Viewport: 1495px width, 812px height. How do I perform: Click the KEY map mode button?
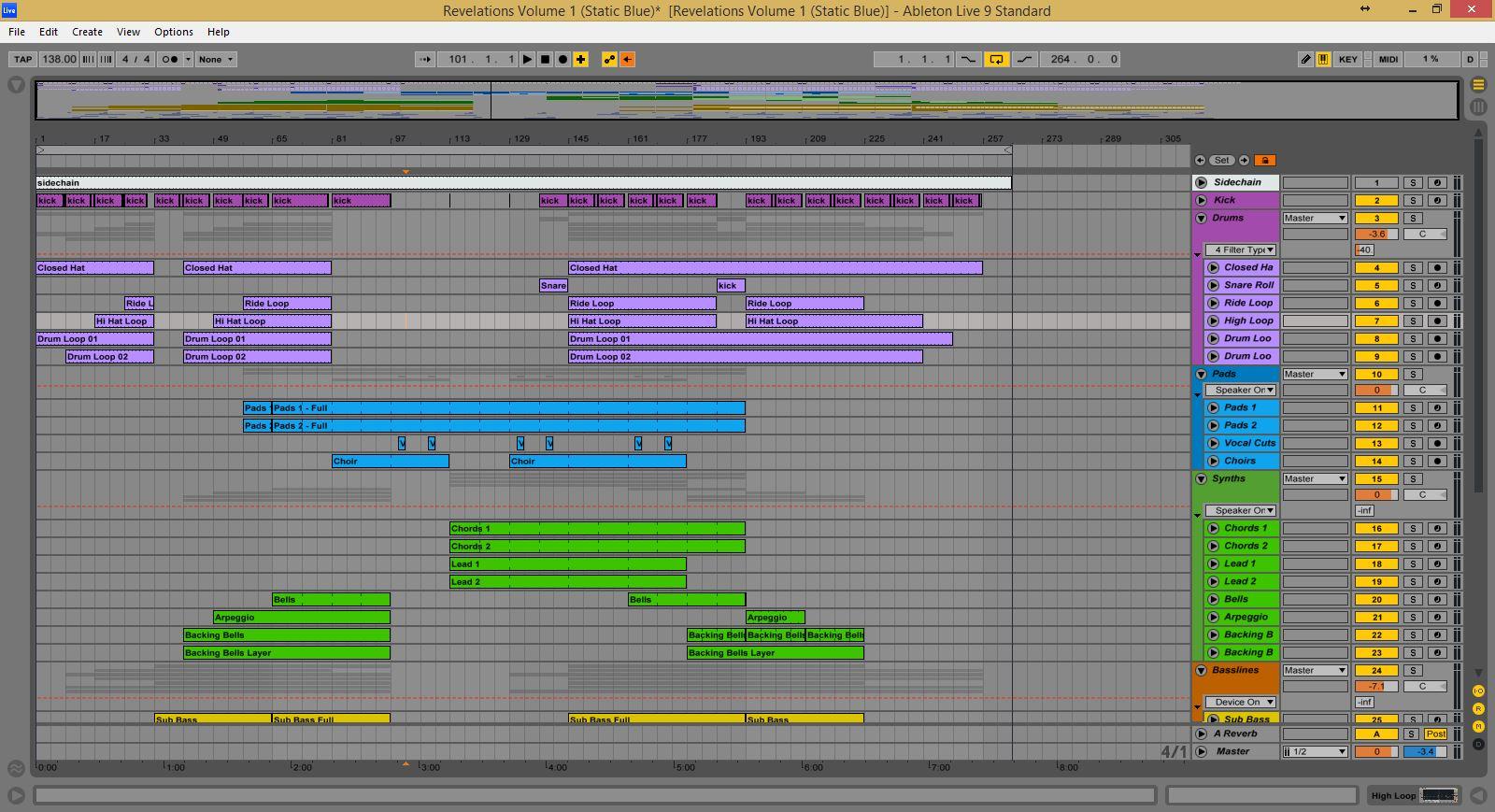(1347, 59)
